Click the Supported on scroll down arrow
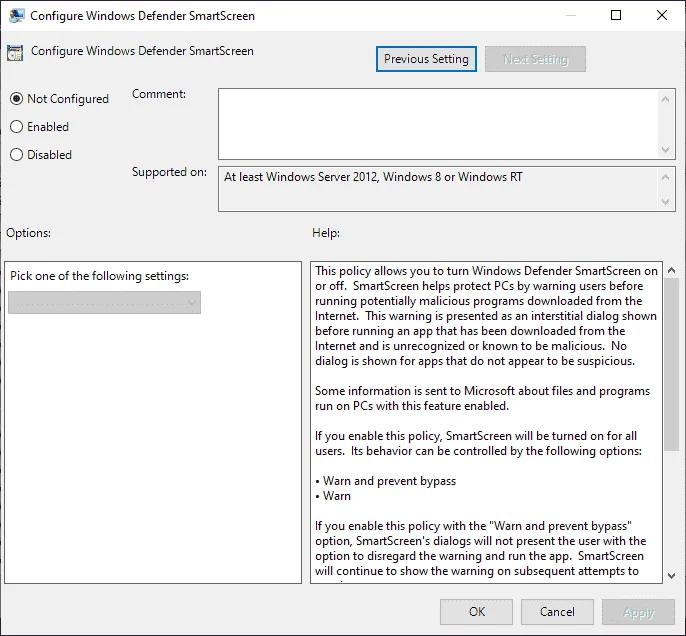Screen dimensions: 686x636 coord(665,202)
